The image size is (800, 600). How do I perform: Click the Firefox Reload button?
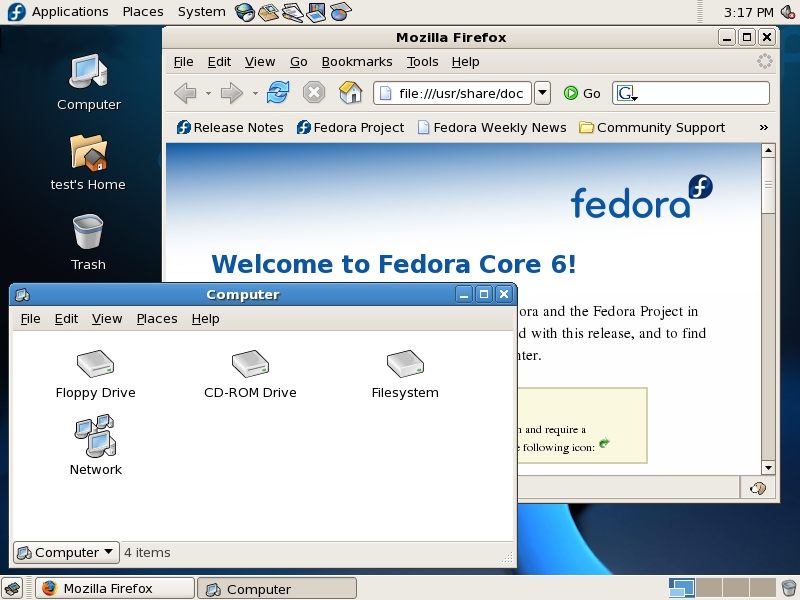pos(278,93)
